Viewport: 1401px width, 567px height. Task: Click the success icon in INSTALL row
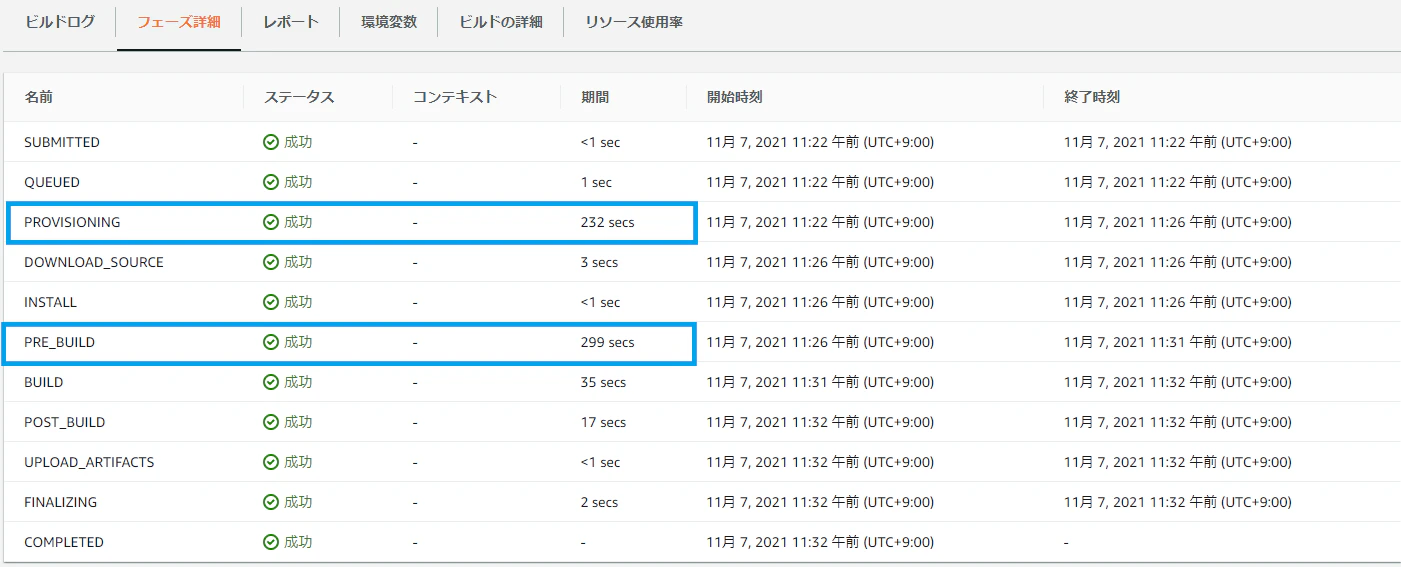[271, 302]
